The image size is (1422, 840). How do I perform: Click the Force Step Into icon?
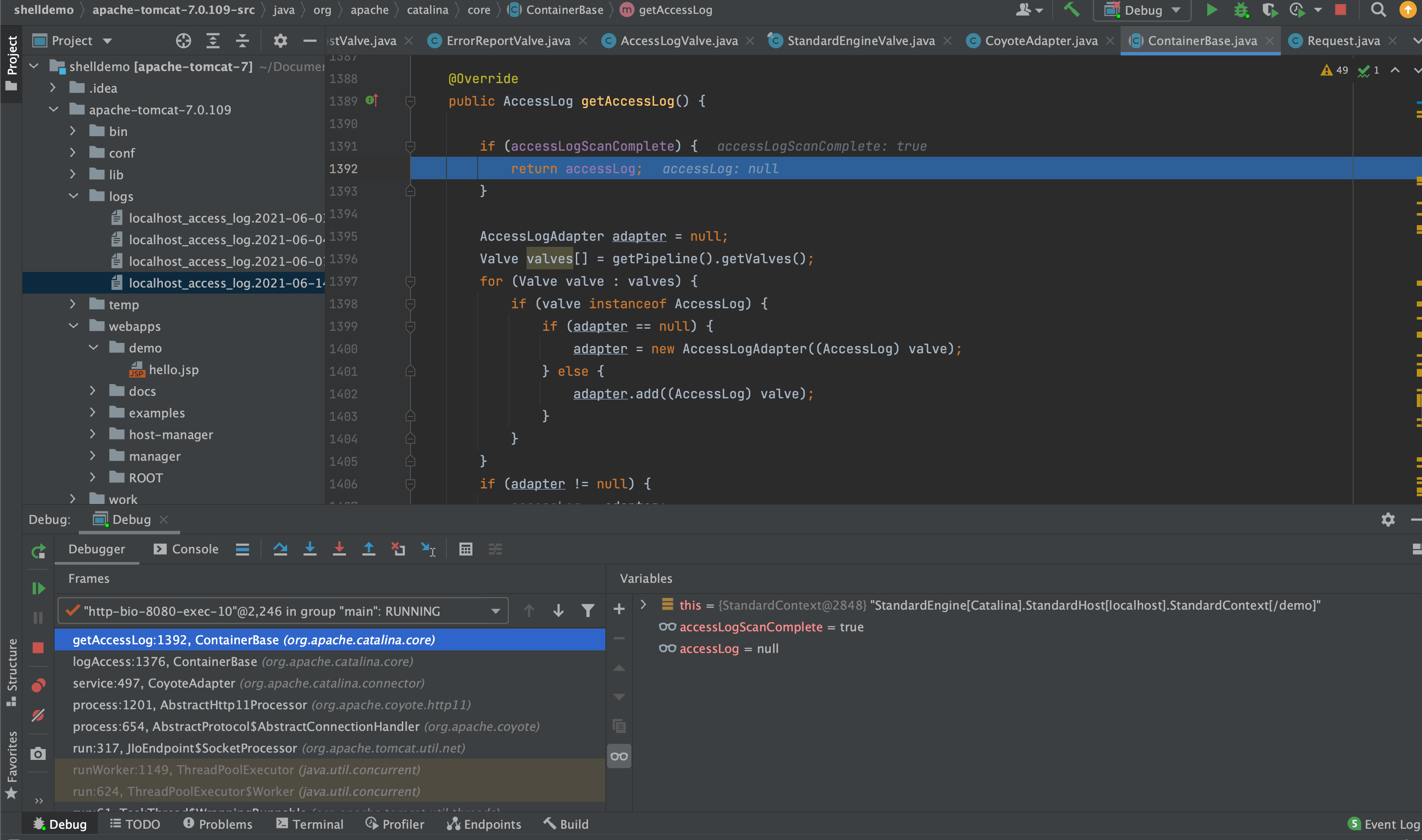point(339,549)
